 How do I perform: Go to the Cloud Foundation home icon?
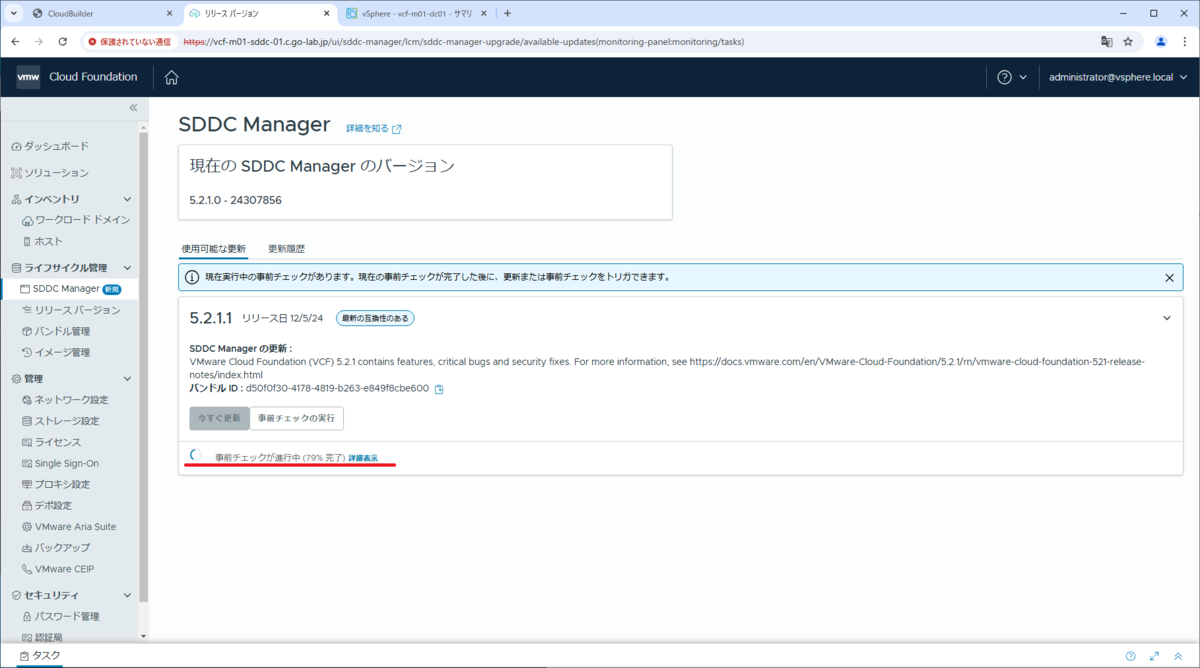(x=171, y=78)
